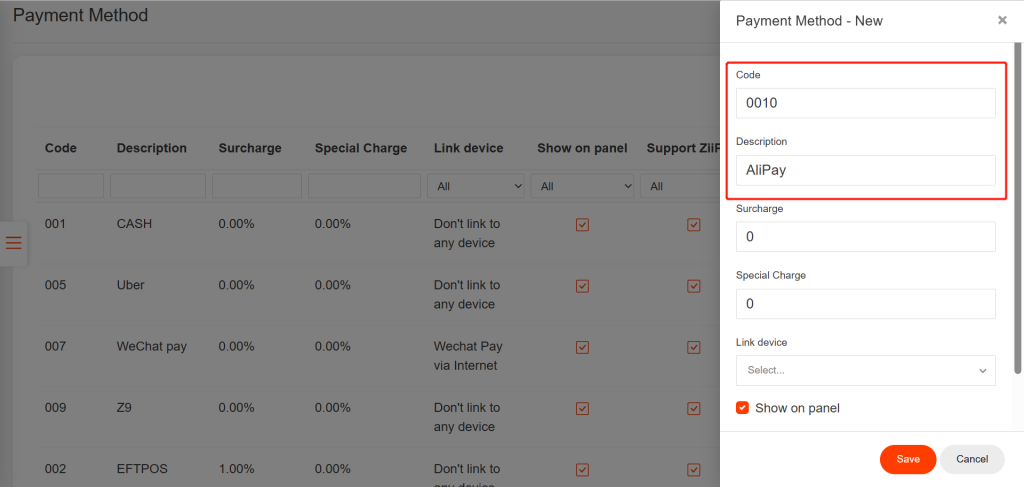Toggle Support checkbox in Uber row
Viewport: 1024px width, 487px height.
point(693,286)
